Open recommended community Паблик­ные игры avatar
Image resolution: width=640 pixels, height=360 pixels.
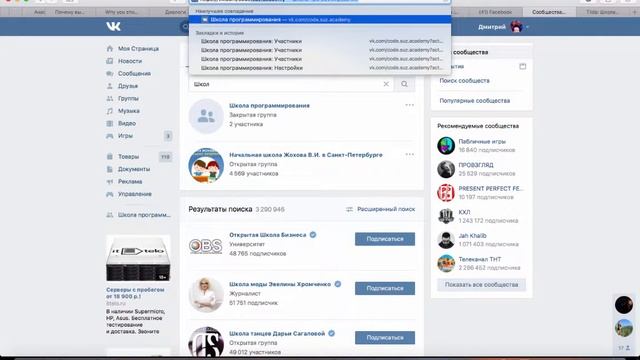point(446,146)
